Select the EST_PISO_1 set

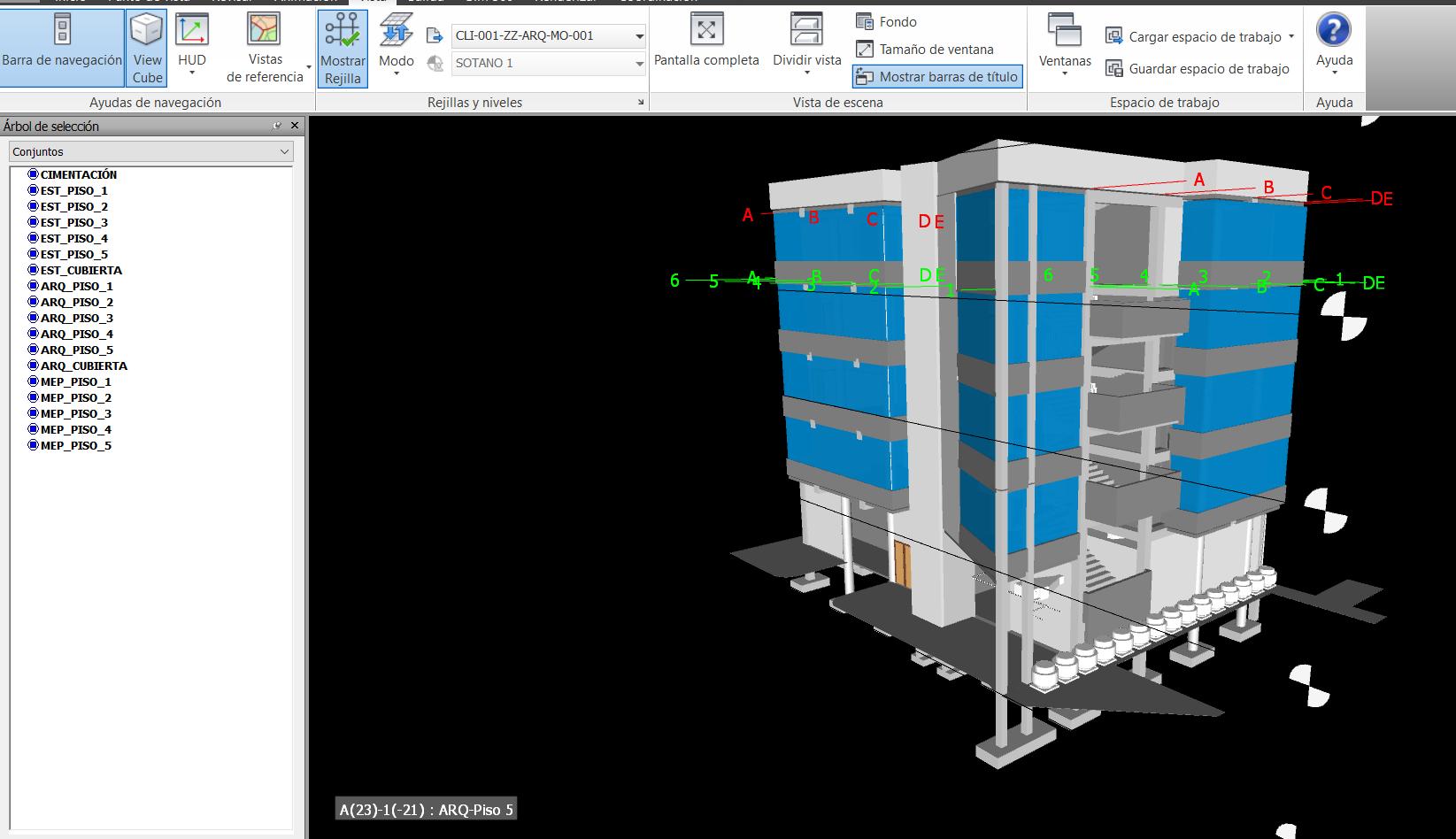point(68,191)
